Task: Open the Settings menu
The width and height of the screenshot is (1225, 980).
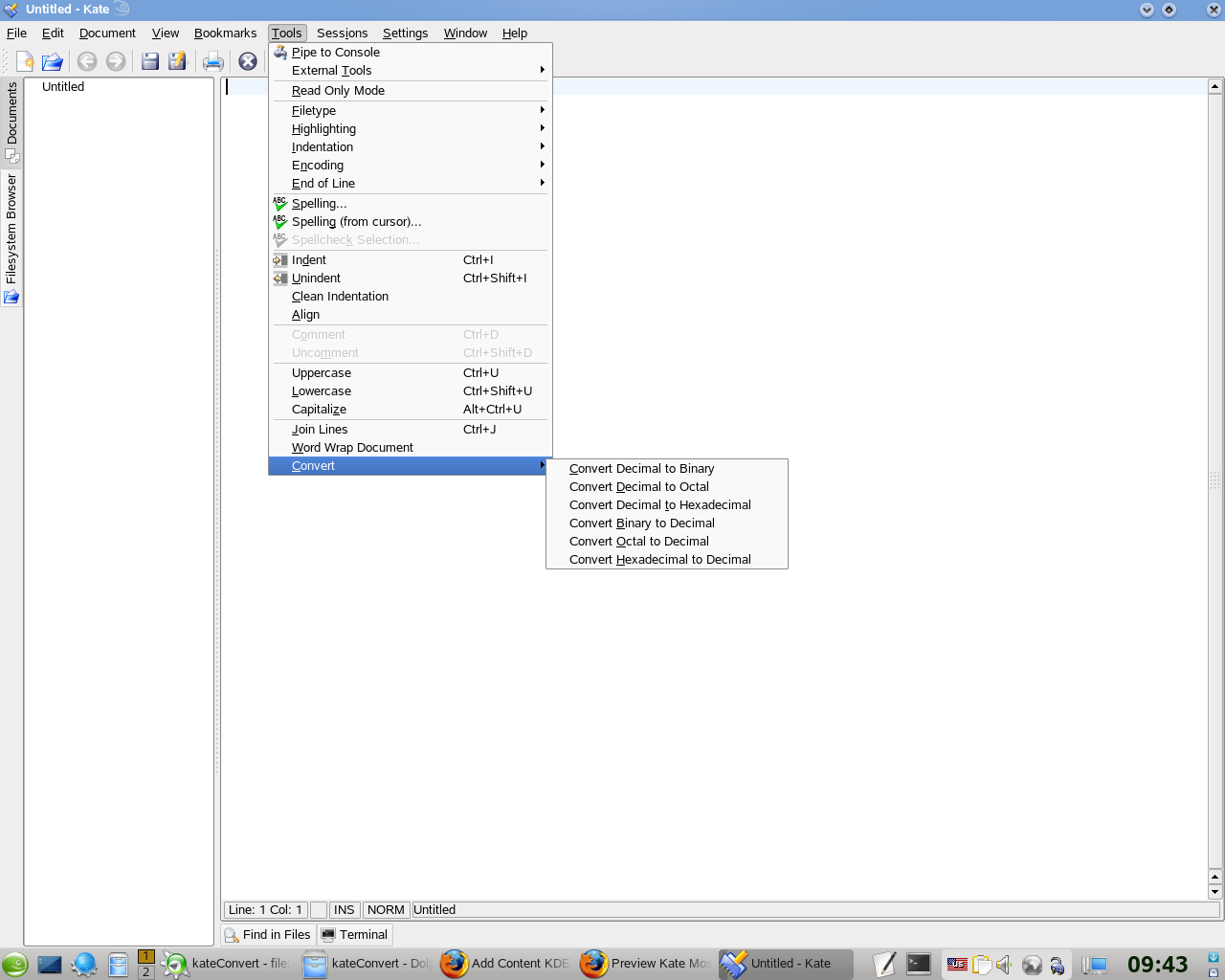Action: (405, 33)
